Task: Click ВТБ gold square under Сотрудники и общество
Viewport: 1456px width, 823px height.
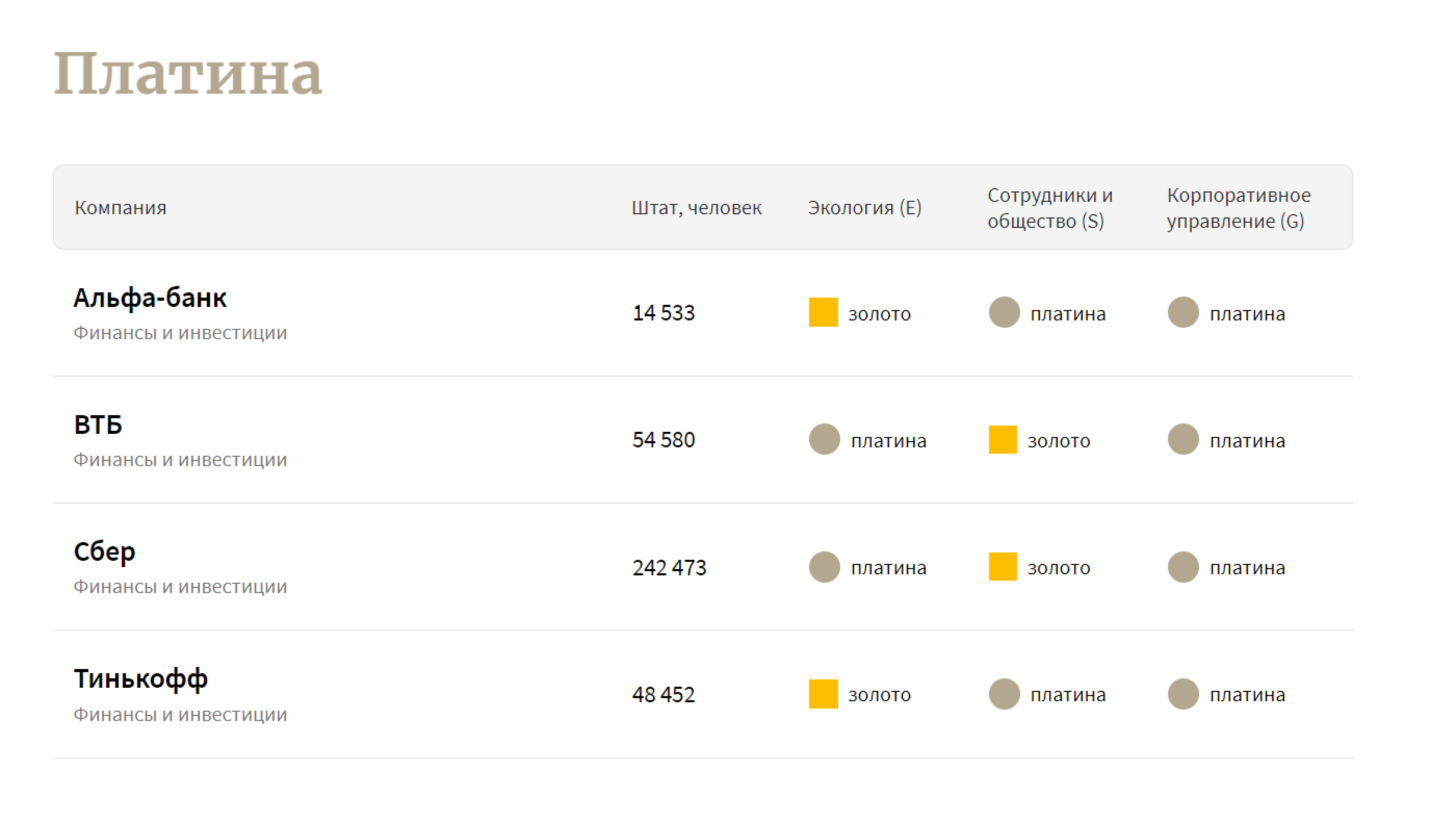Action: 1003,440
